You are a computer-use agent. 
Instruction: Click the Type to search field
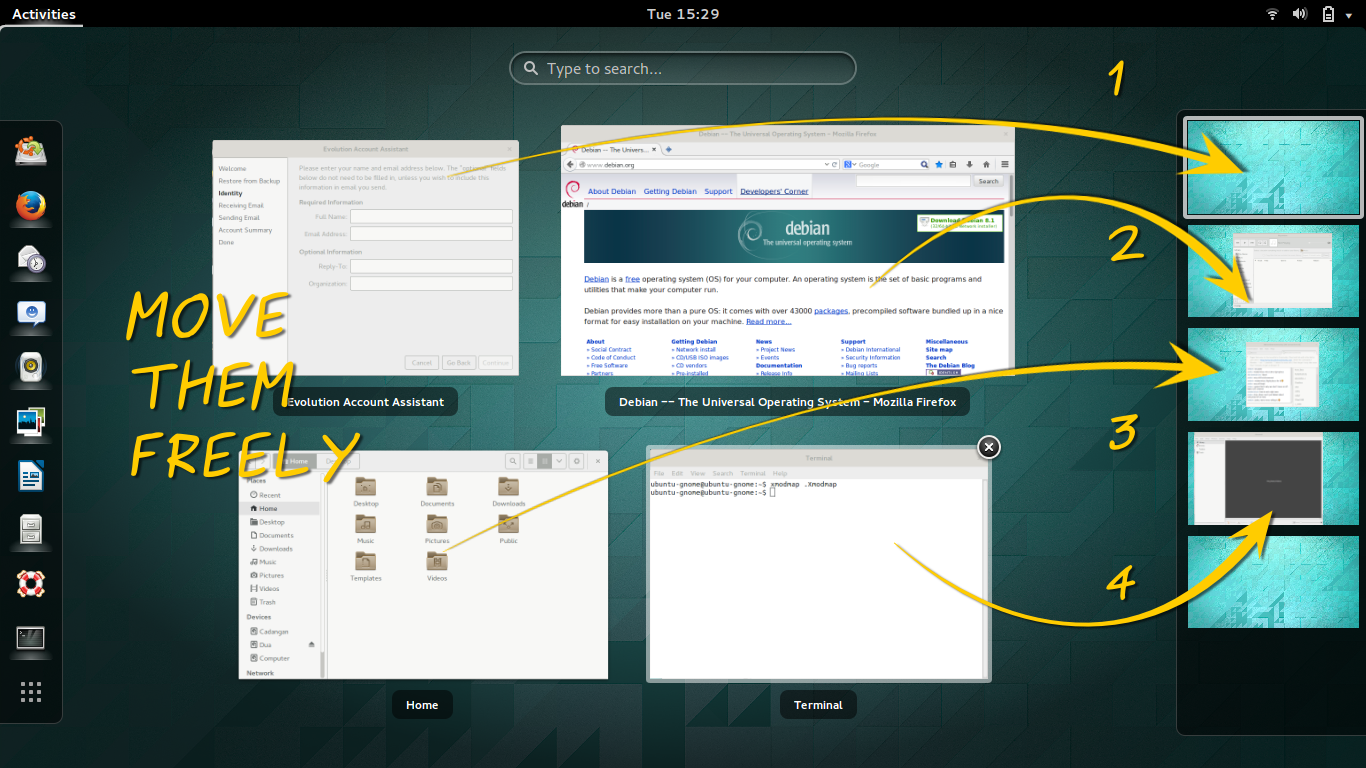(x=683, y=68)
